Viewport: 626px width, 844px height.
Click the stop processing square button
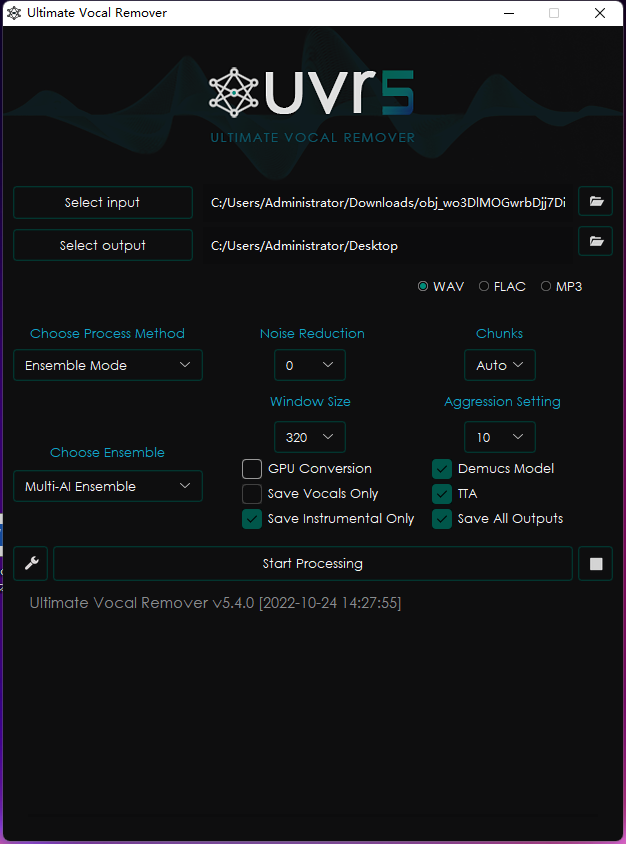(x=596, y=564)
